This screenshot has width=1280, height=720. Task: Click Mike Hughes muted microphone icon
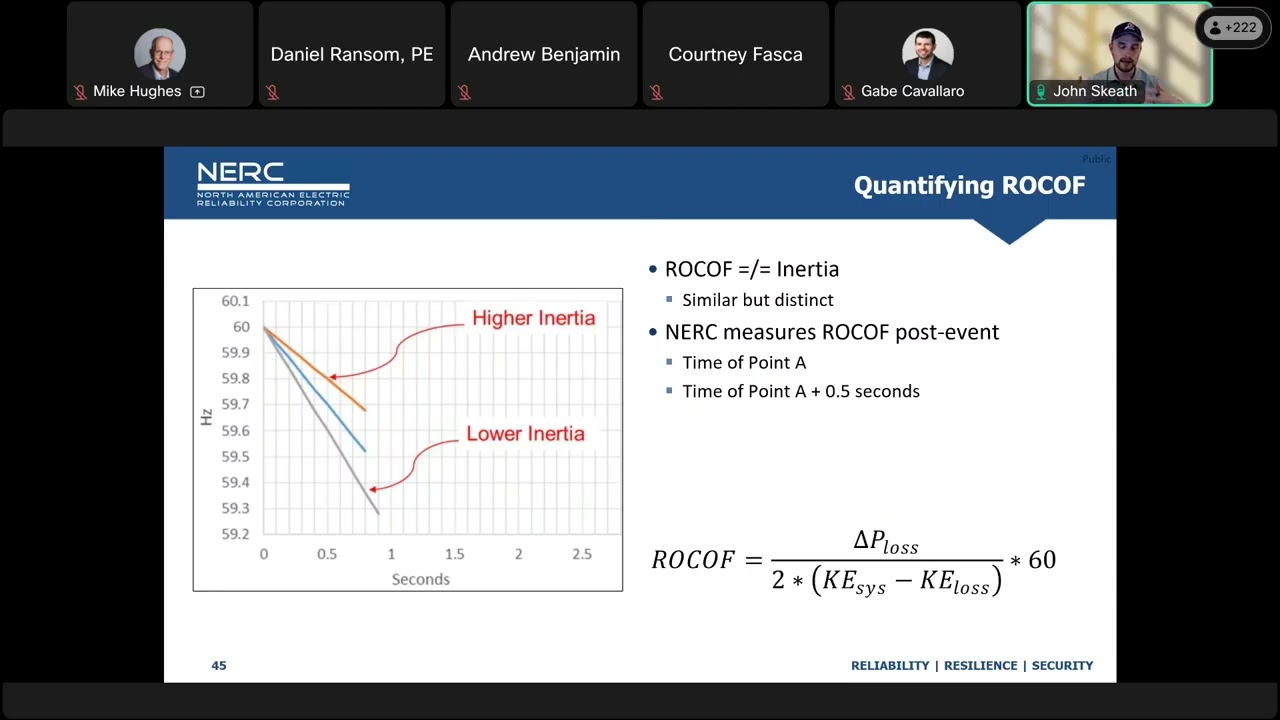coord(80,92)
